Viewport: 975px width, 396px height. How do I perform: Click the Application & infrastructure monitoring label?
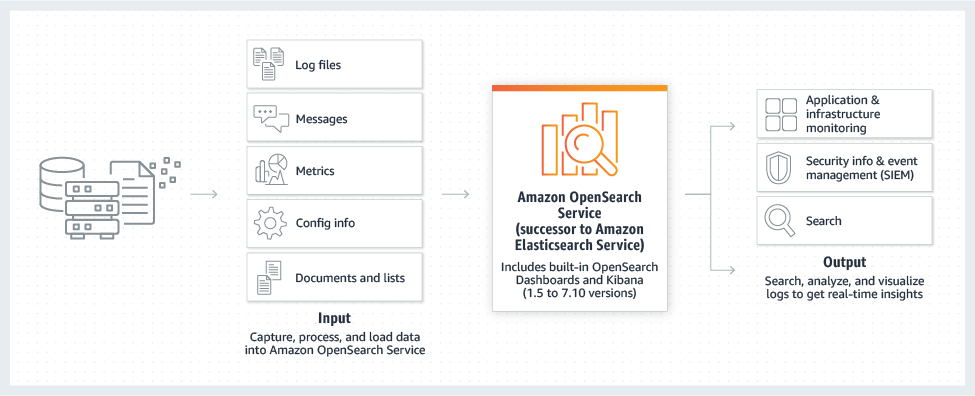pos(843,114)
